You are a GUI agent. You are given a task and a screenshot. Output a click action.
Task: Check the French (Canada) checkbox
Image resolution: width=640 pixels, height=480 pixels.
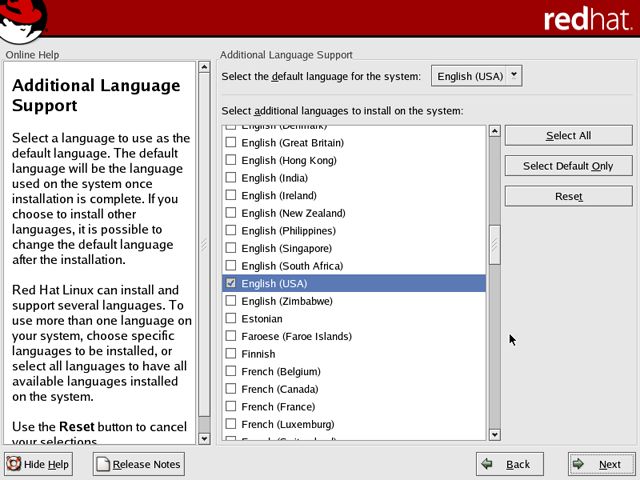coord(232,389)
